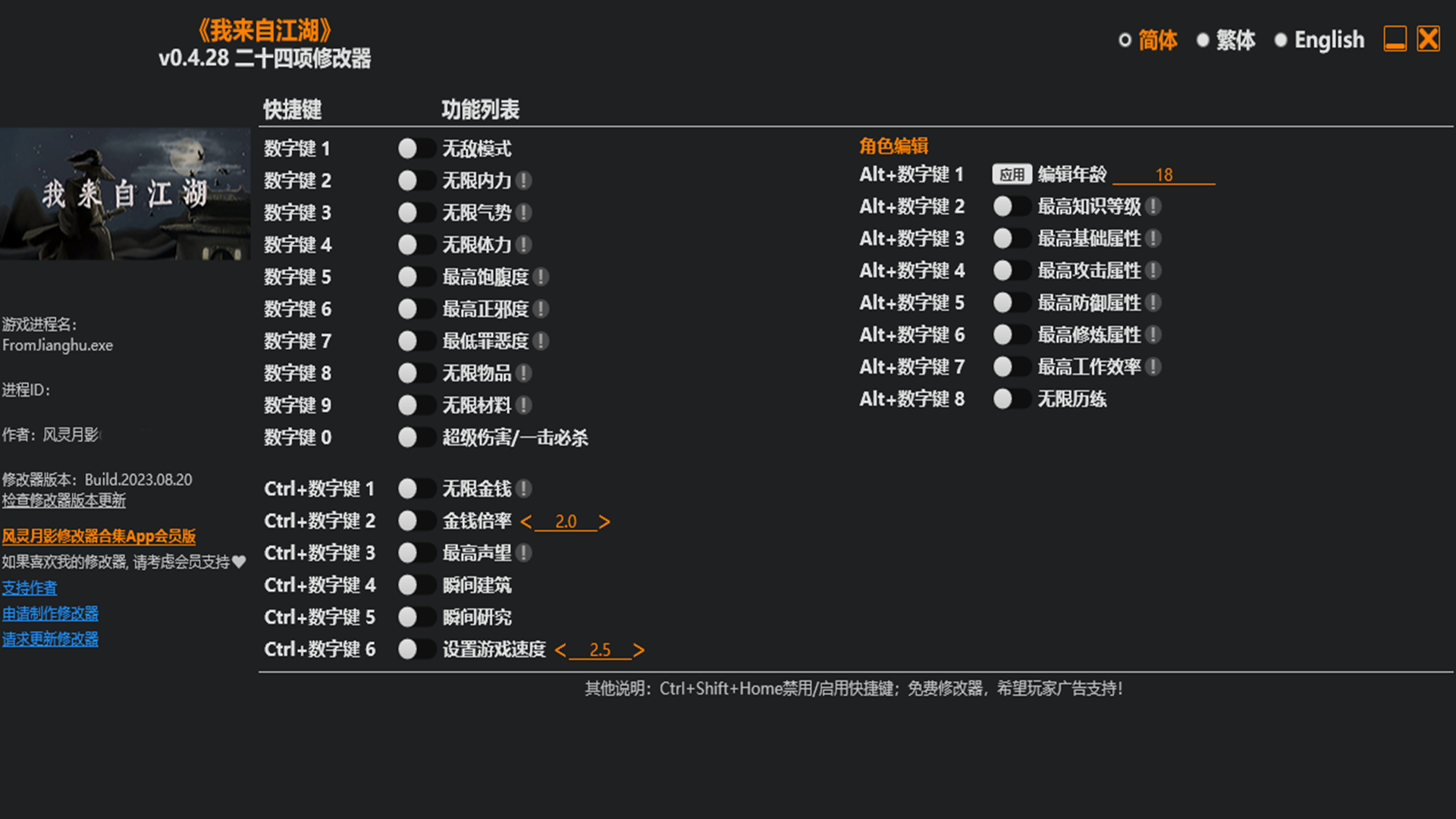
Task: Click 我来自江湖 game cover image
Action: click(x=125, y=194)
